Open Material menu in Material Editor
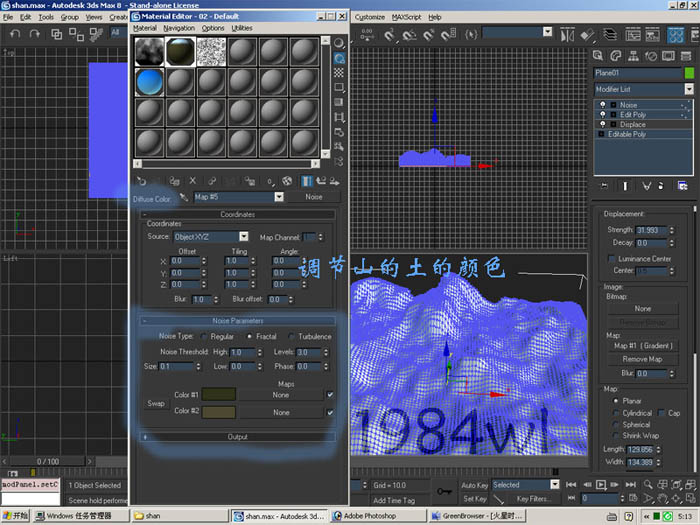Image resolution: width=700 pixels, height=525 pixels. pyautogui.click(x=145, y=28)
